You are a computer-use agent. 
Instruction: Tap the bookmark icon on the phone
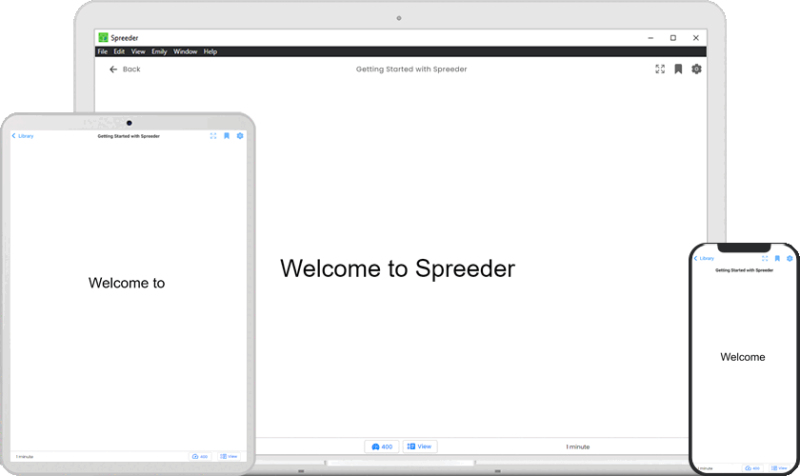click(777, 258)
